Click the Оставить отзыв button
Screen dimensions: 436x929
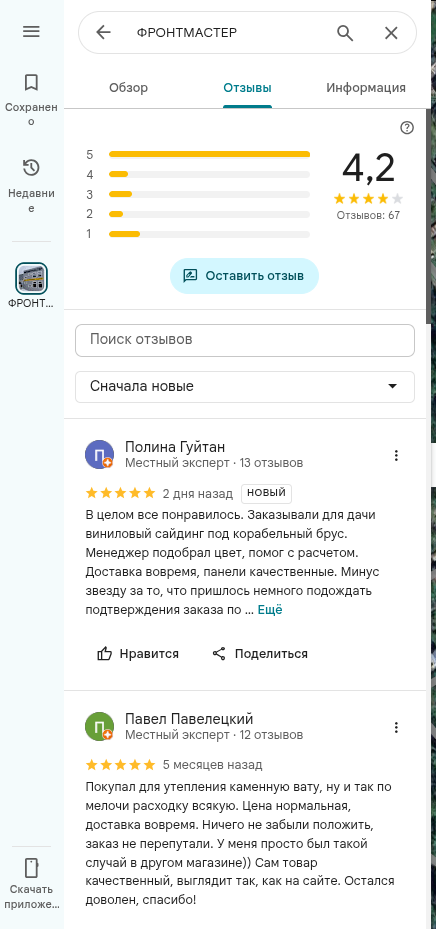click(x=244, y=276)
